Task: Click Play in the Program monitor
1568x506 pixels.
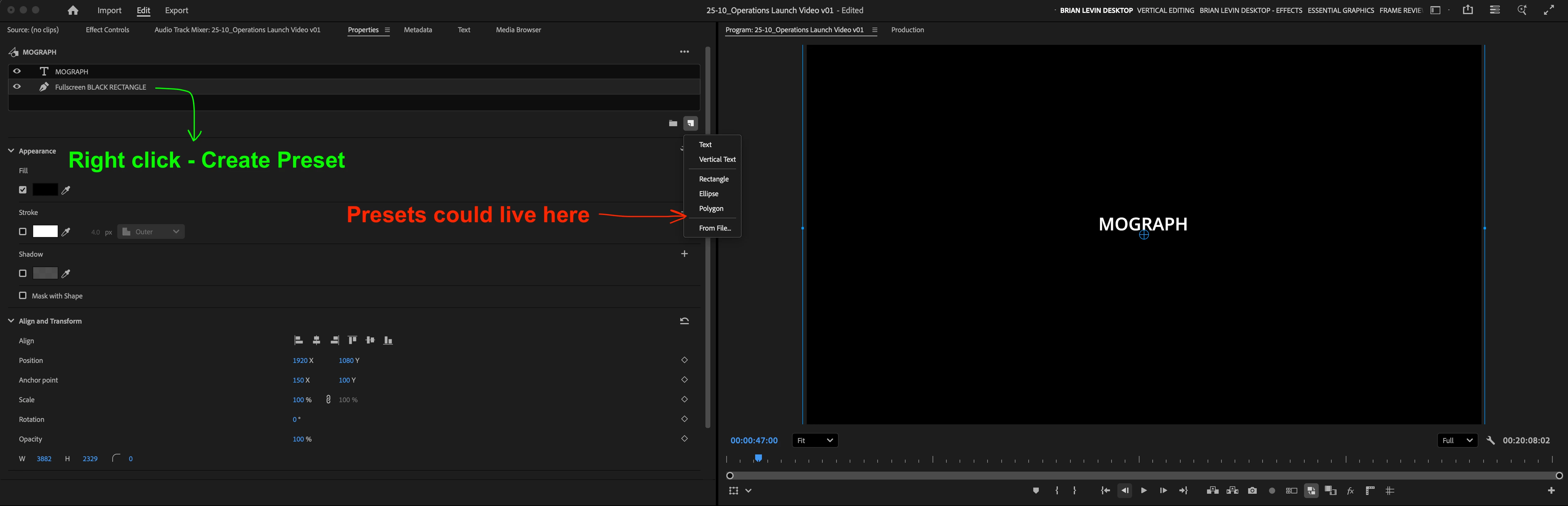Action: (x=1144, y=491)
